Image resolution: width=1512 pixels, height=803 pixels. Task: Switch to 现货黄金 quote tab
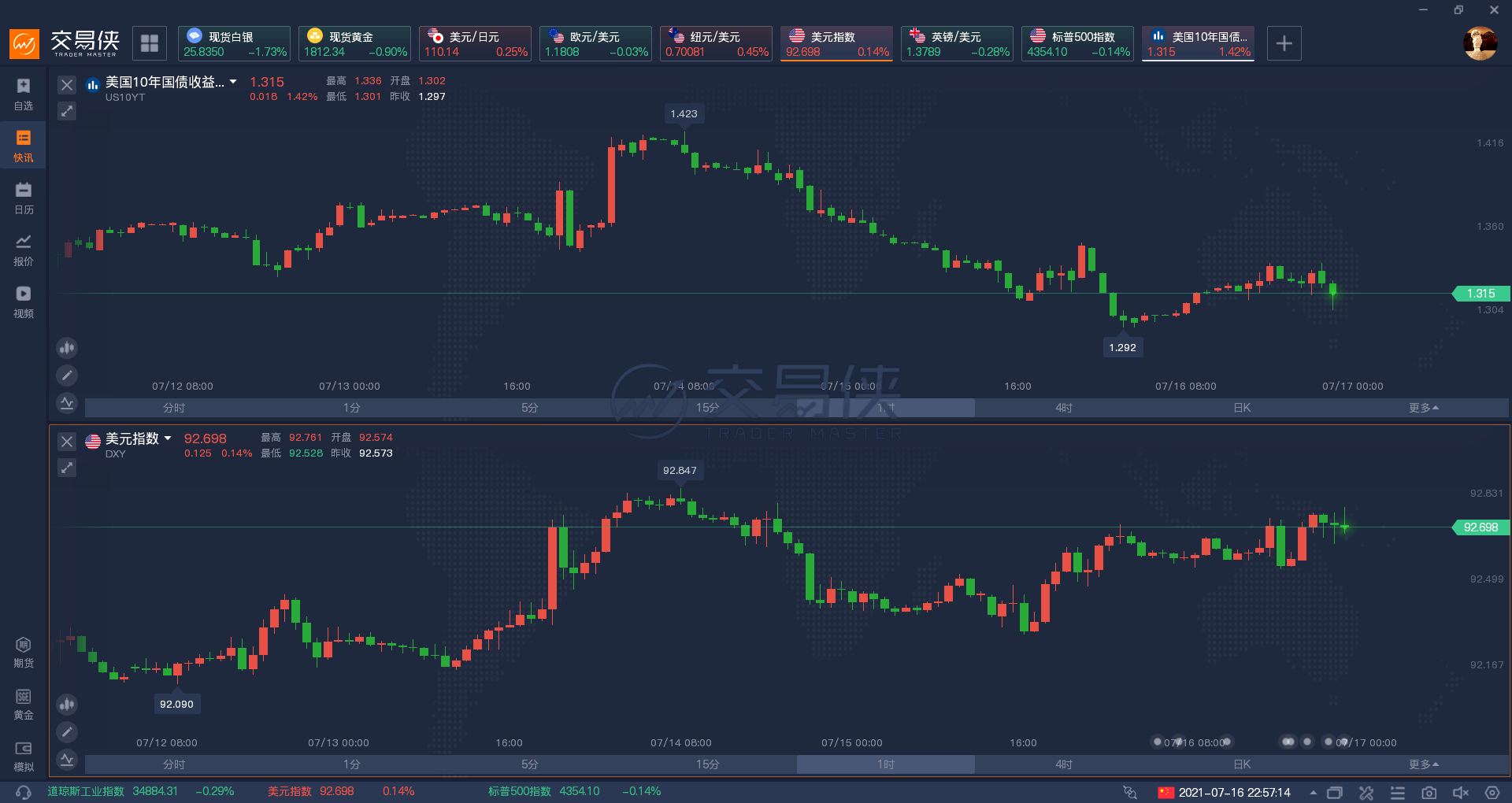coord(355,43)
